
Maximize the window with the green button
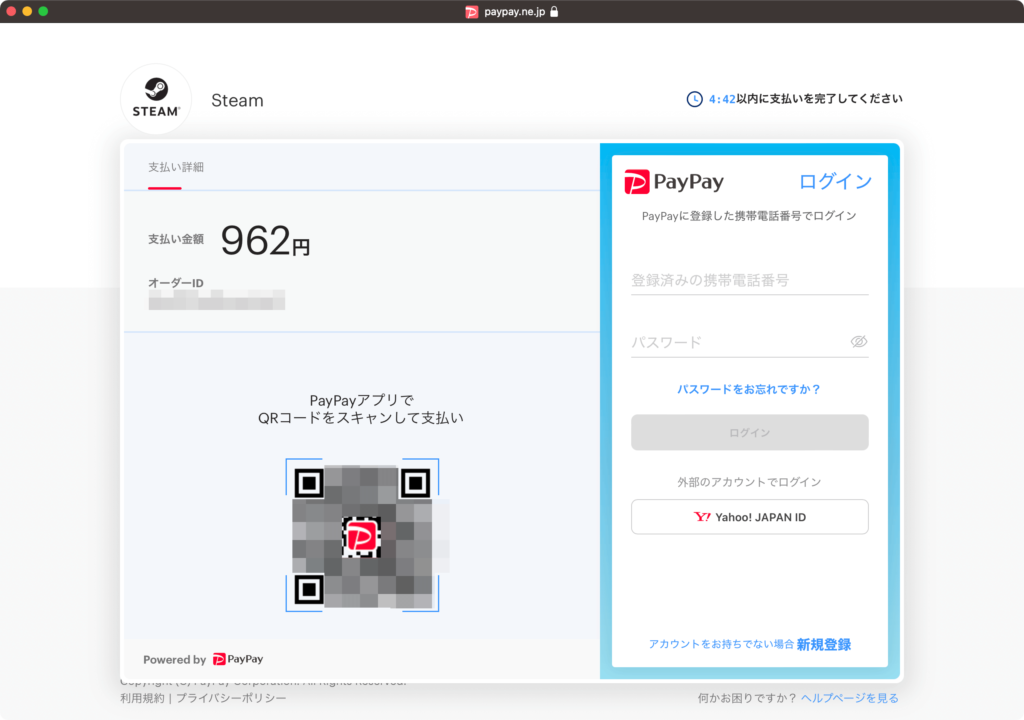(43, 11)
